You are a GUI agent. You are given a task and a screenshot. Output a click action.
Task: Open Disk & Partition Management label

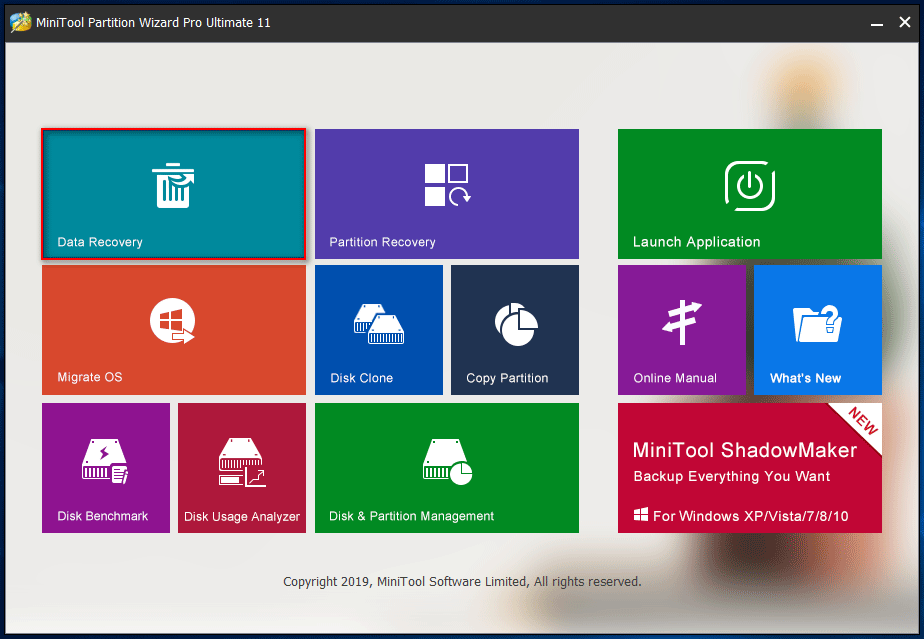(411, 516)
